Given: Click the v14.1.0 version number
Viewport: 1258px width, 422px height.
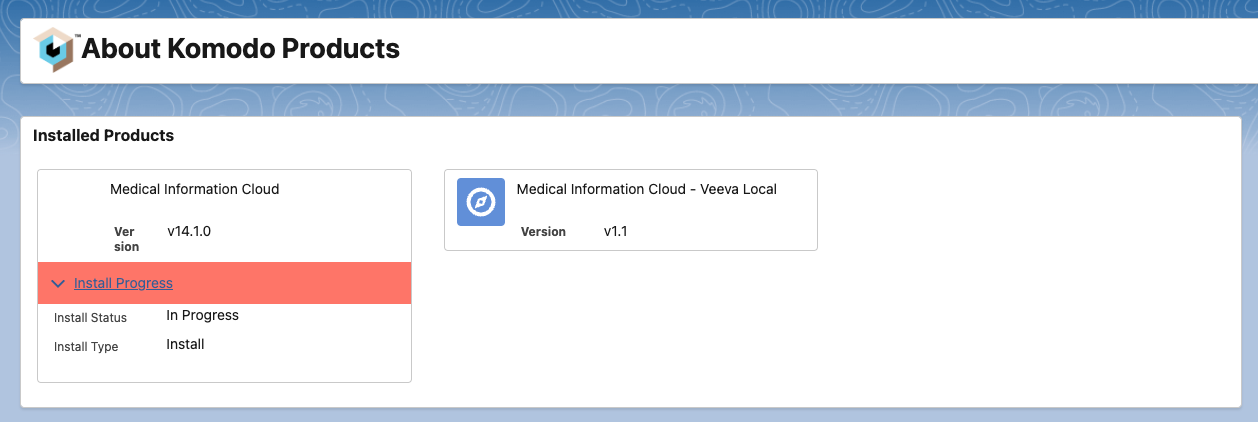Looking at the screenshot, I should click(x=189, y=231).
